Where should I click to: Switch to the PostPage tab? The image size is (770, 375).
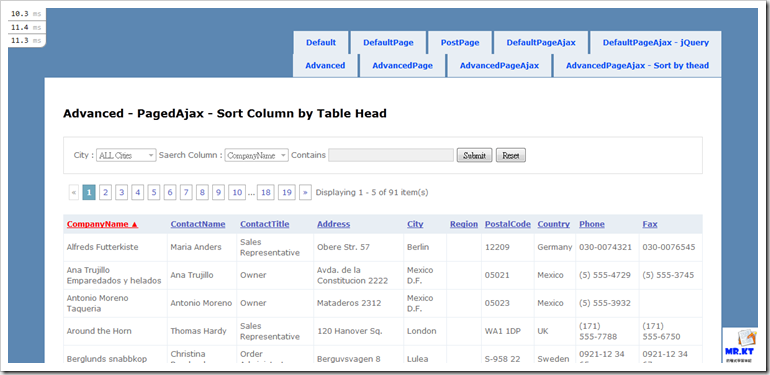(x=460, y=43)
